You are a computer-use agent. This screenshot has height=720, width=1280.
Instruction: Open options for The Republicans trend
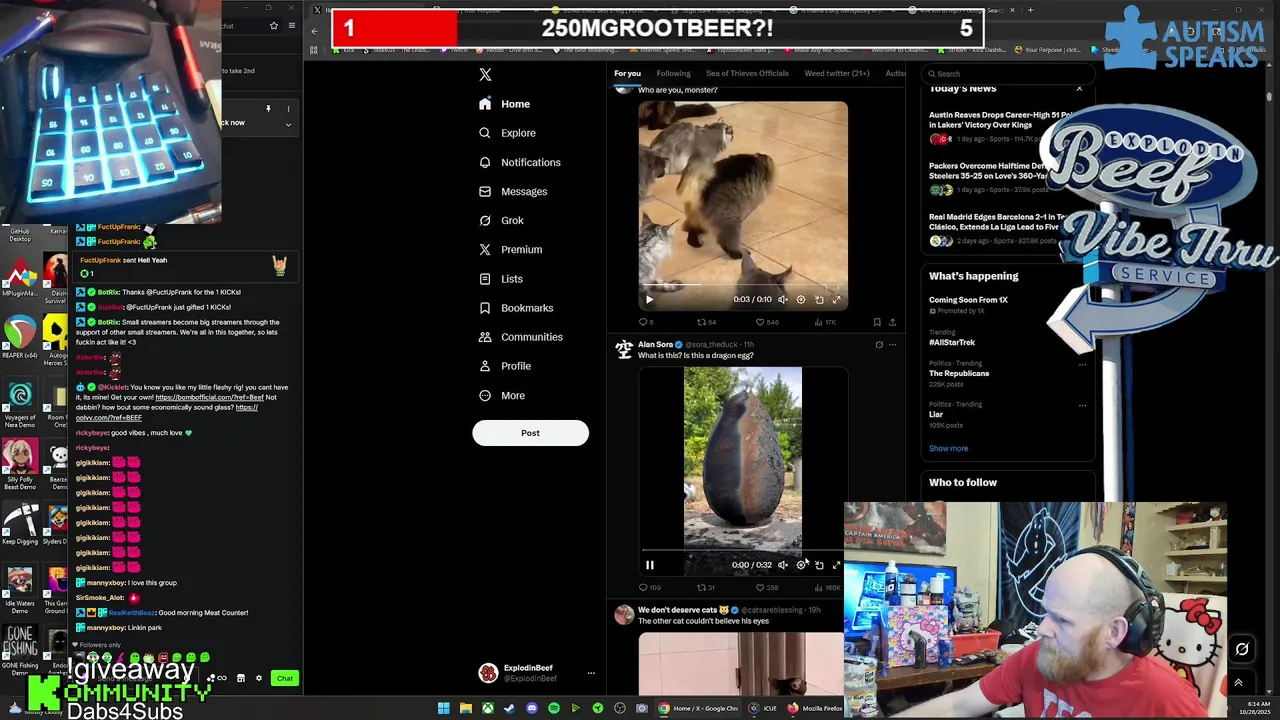(x=1082, y=364)
